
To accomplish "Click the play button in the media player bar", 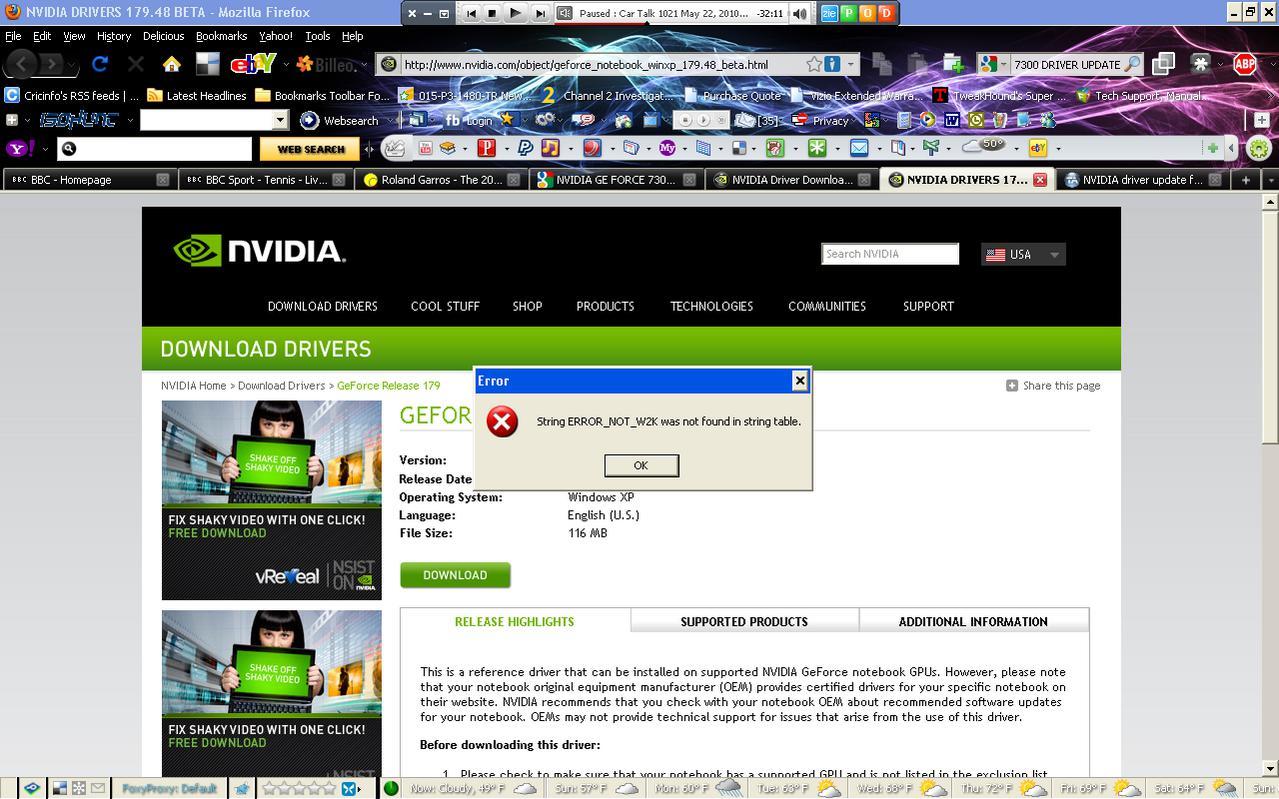I will pos(515,13).
